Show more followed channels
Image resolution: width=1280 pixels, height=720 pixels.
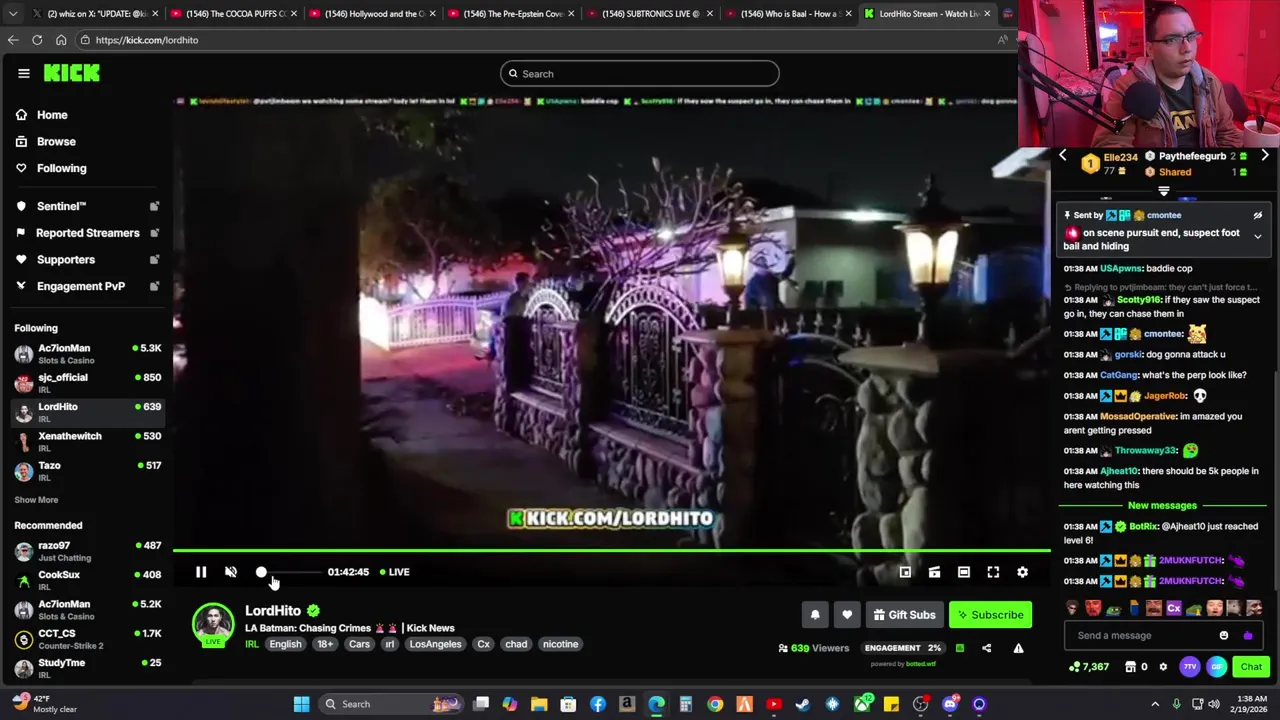coord(36,500)
